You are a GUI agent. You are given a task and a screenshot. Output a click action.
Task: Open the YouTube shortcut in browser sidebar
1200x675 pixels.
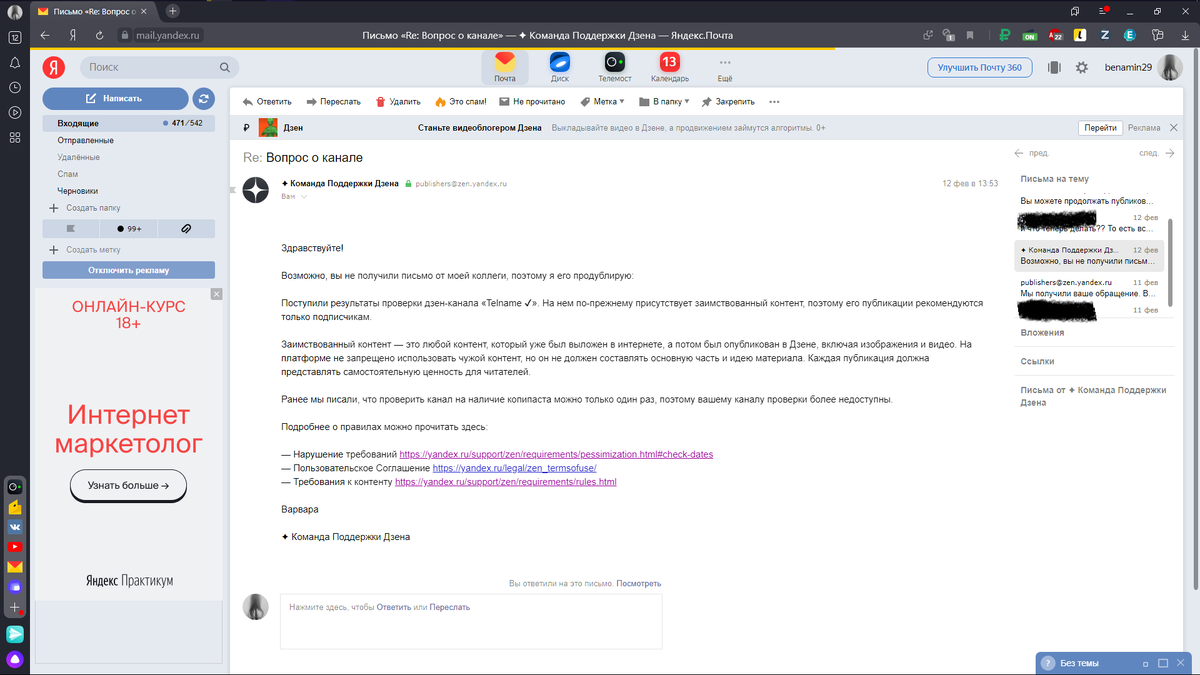pos(15,547)
